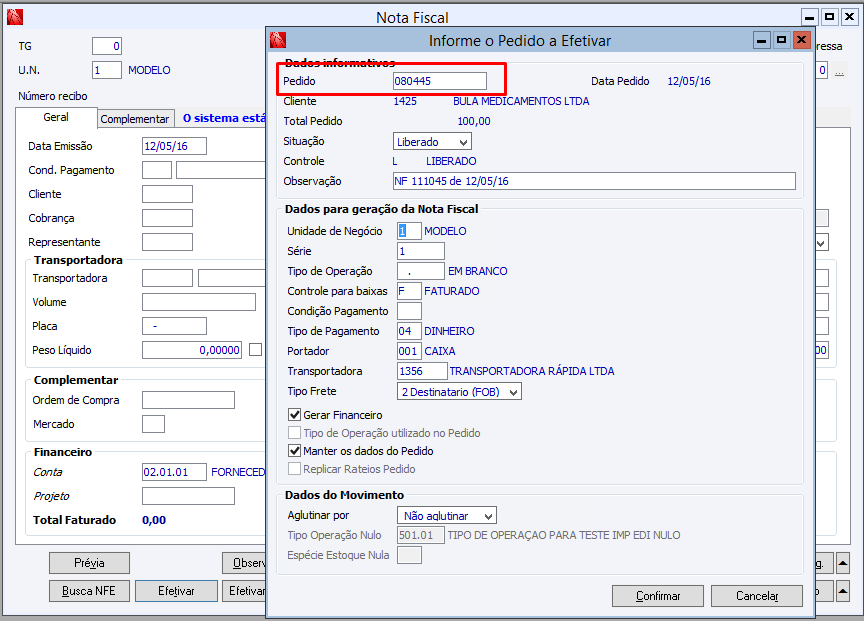Click the TRANSPORTADORA RÁPIDA LTDA text

pos(532,371)
